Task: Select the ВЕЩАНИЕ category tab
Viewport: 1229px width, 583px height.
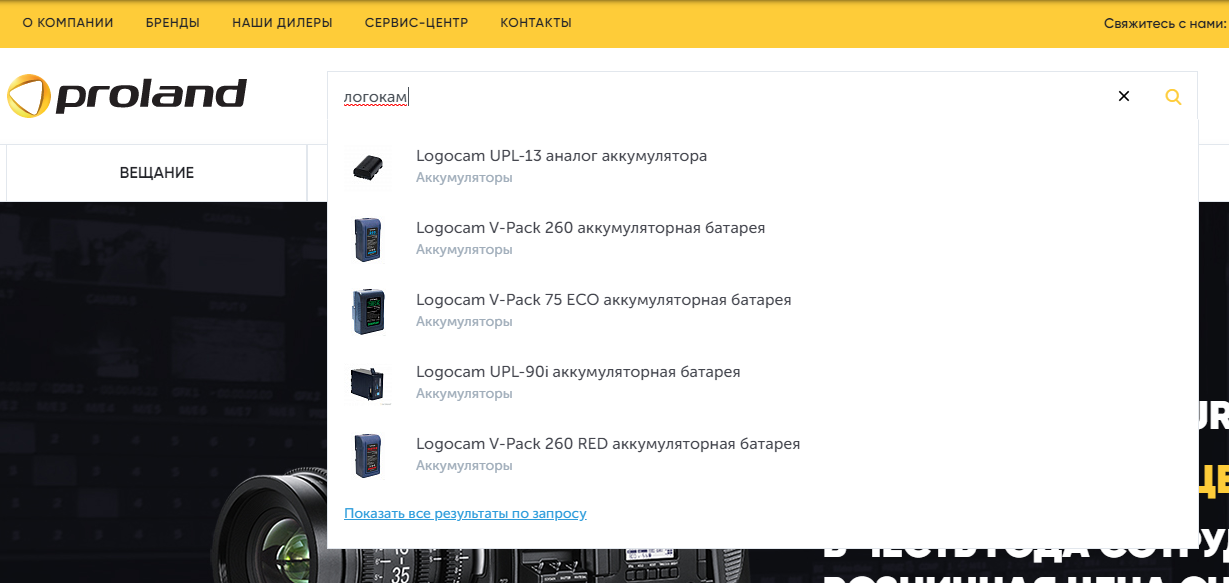Action: pyautogui.click(x=157, y=173)
